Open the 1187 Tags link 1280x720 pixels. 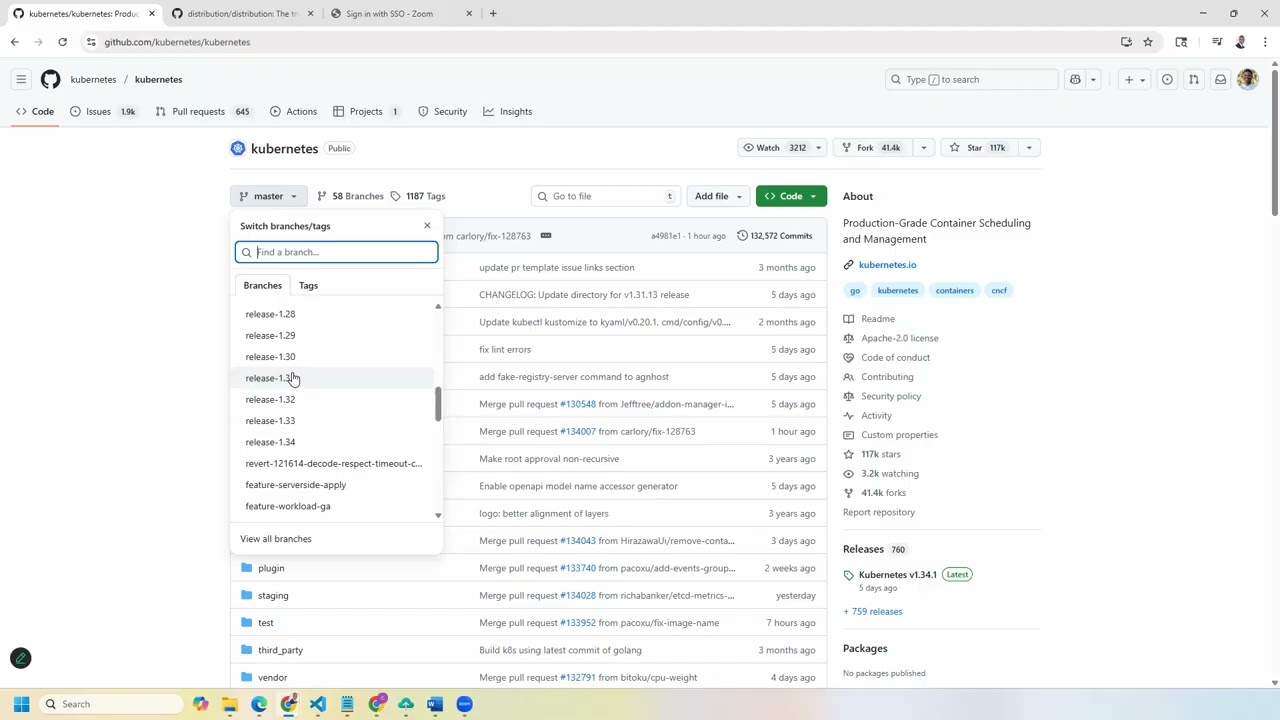click(x=418, y=196)
